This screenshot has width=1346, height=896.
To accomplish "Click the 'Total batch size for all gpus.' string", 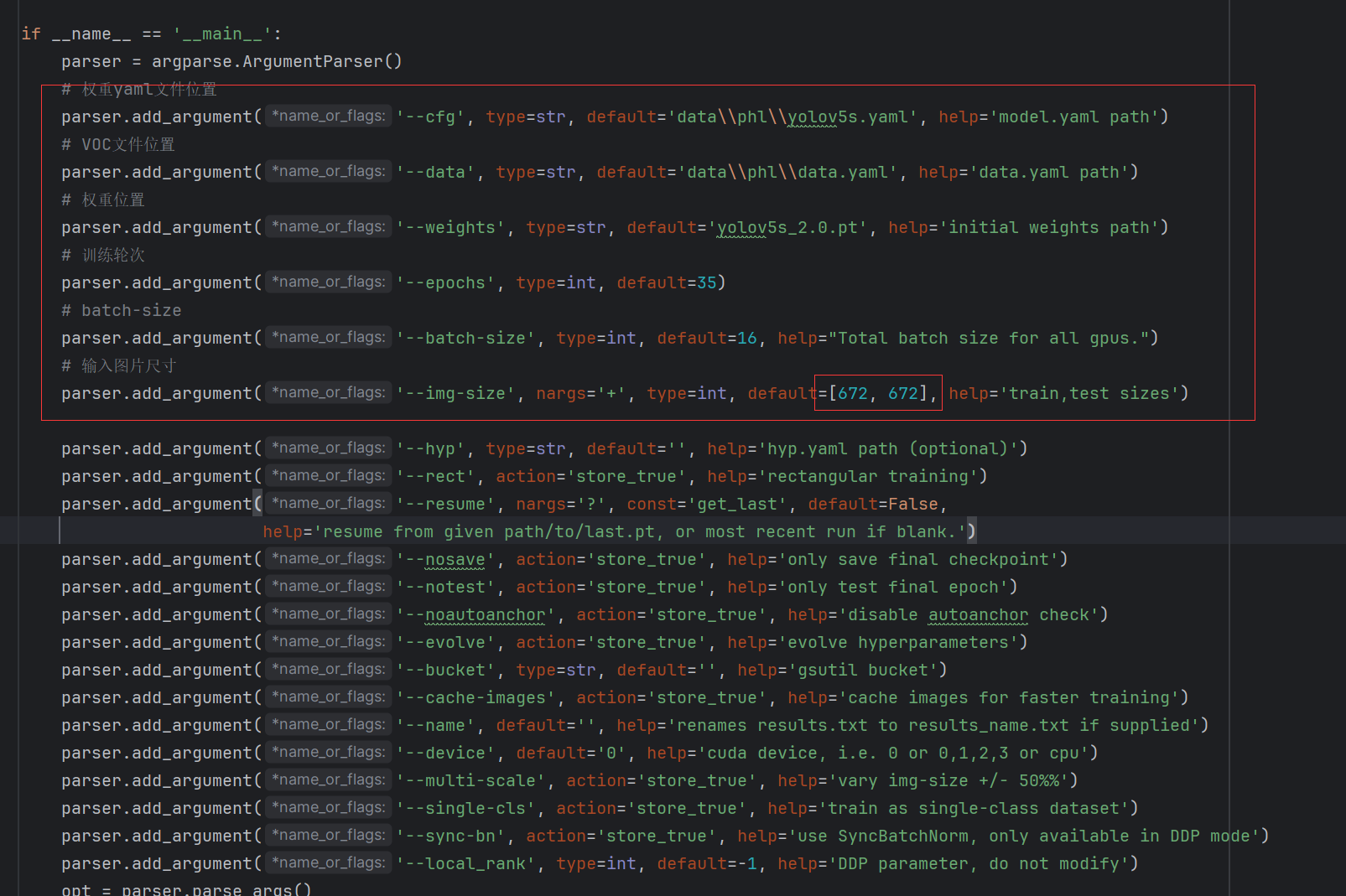I will [x=989, y=338].
